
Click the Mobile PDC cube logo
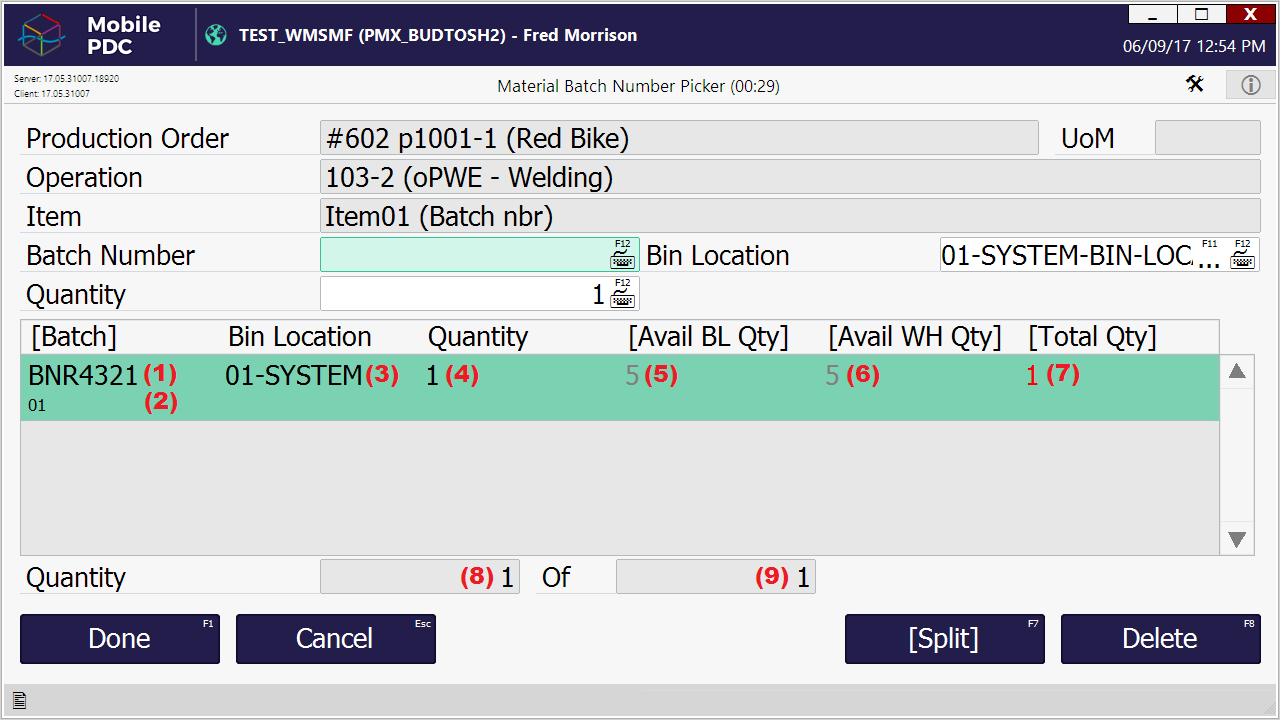click(43, 35)
